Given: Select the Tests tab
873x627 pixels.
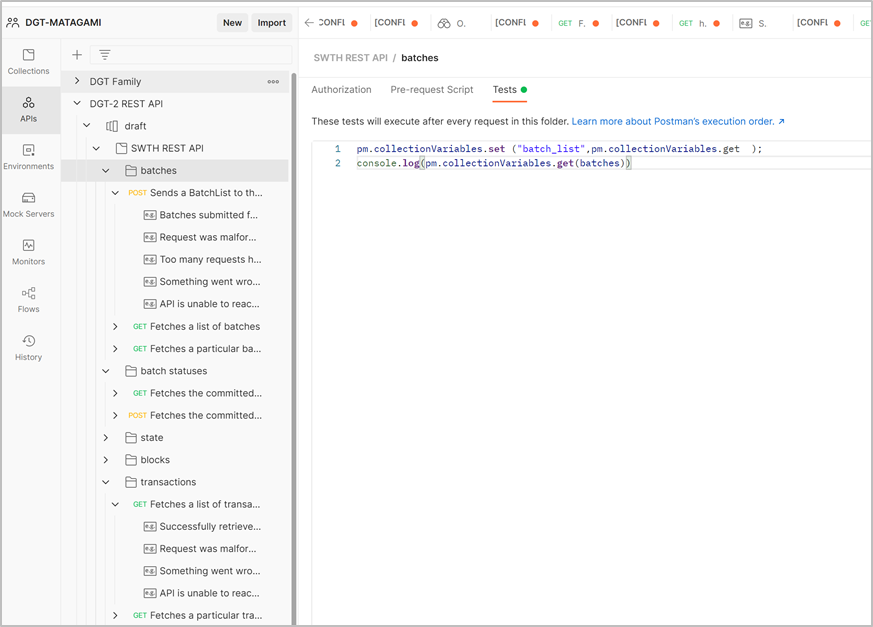Looking at the screenshot, I should [509, 90].
